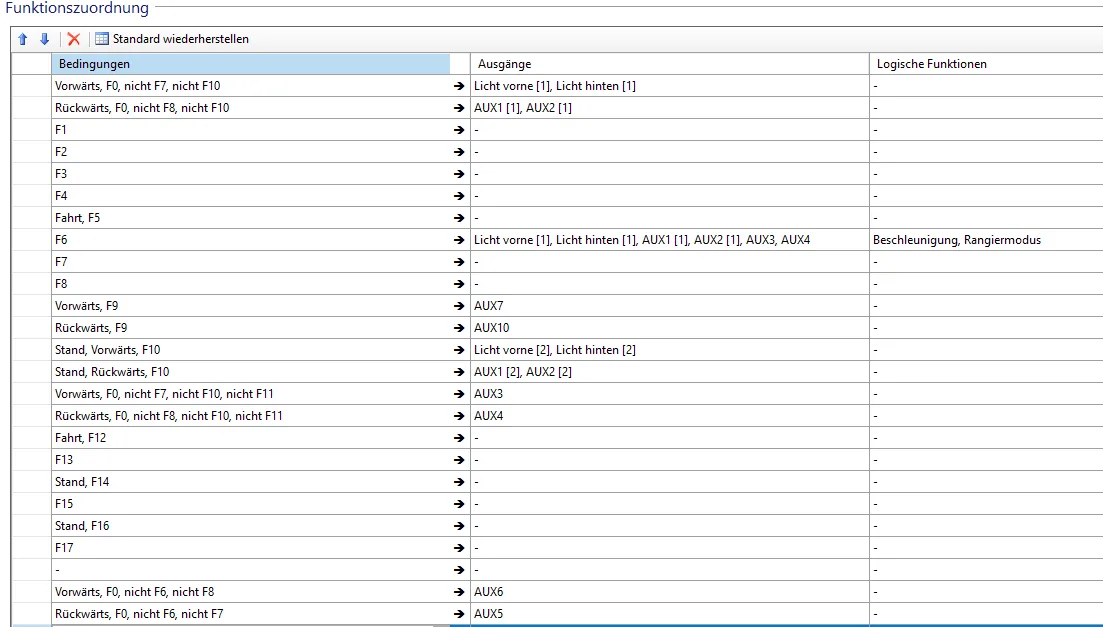Select the 'Vorwärts, F9' condition
Viewport: 1103px width, 627px height.
(x=250, y=306)
